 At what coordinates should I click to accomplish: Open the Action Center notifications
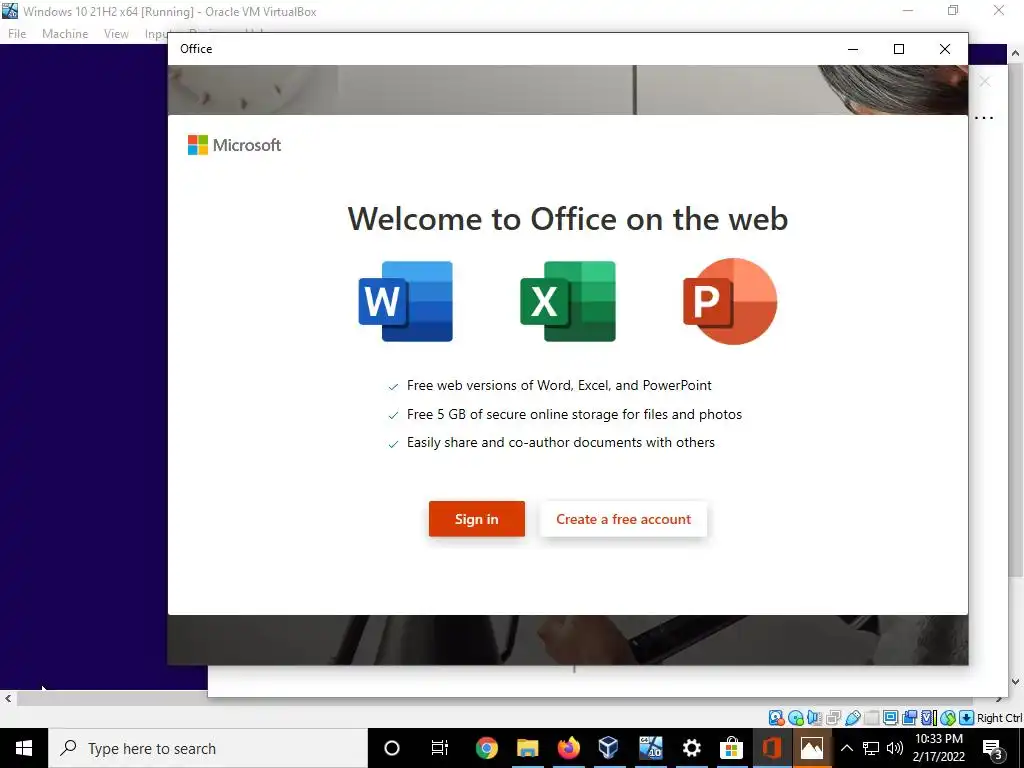(993, 748)
